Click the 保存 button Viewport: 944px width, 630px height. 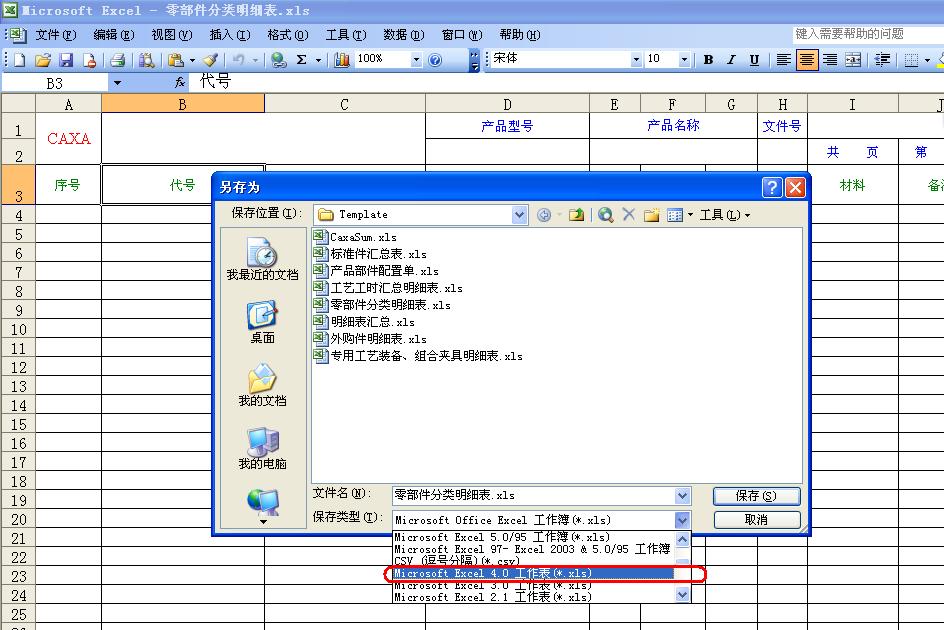coord(756,496)
